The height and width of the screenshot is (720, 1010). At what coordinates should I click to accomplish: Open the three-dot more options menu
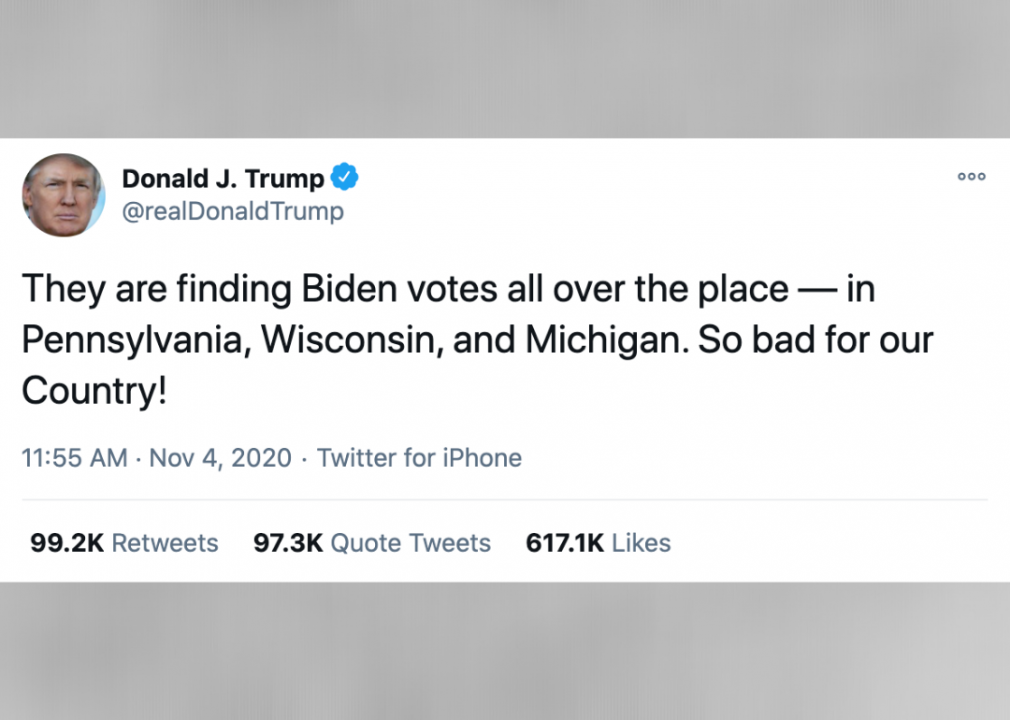(971, 176)
